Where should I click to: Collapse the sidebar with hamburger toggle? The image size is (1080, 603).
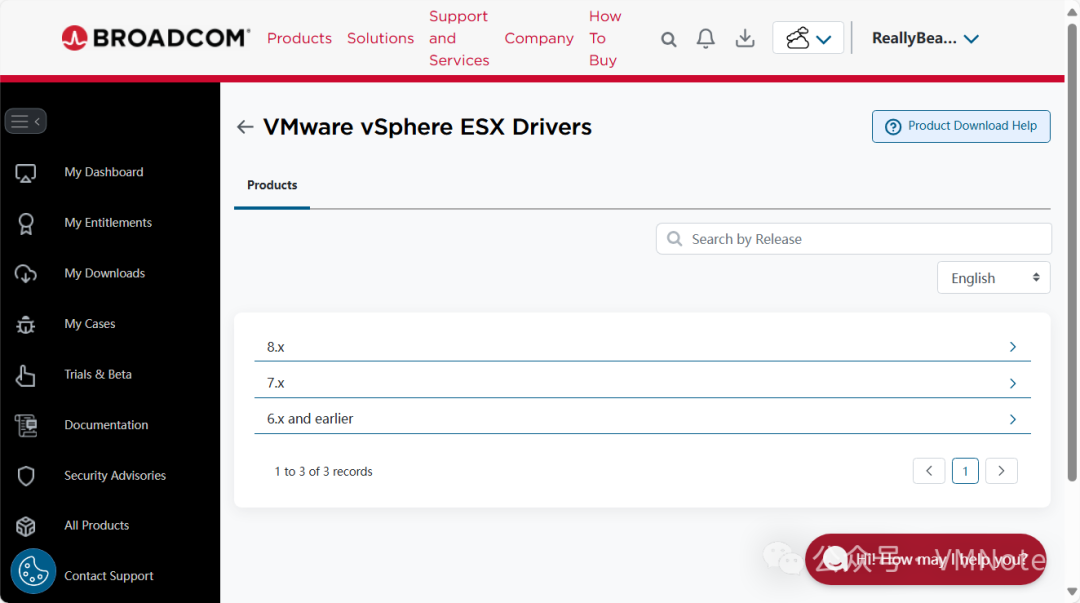pos(25,121)
